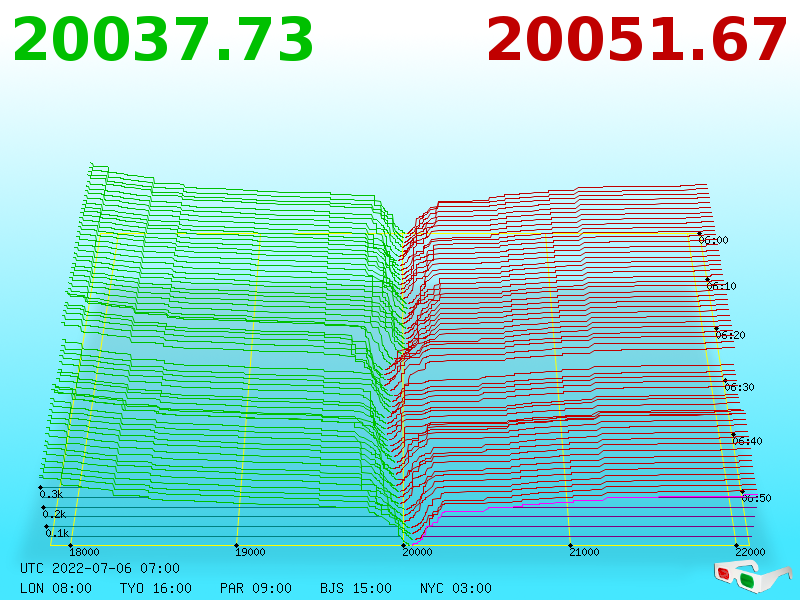Click the UTC 2022-07-06 07:00 timestamp

click(100, 568)
